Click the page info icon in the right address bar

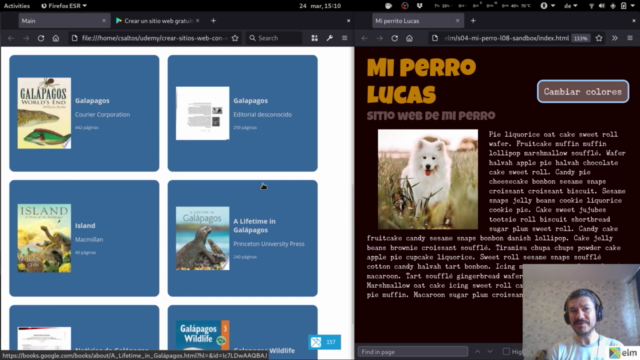(x=435, y=38)
